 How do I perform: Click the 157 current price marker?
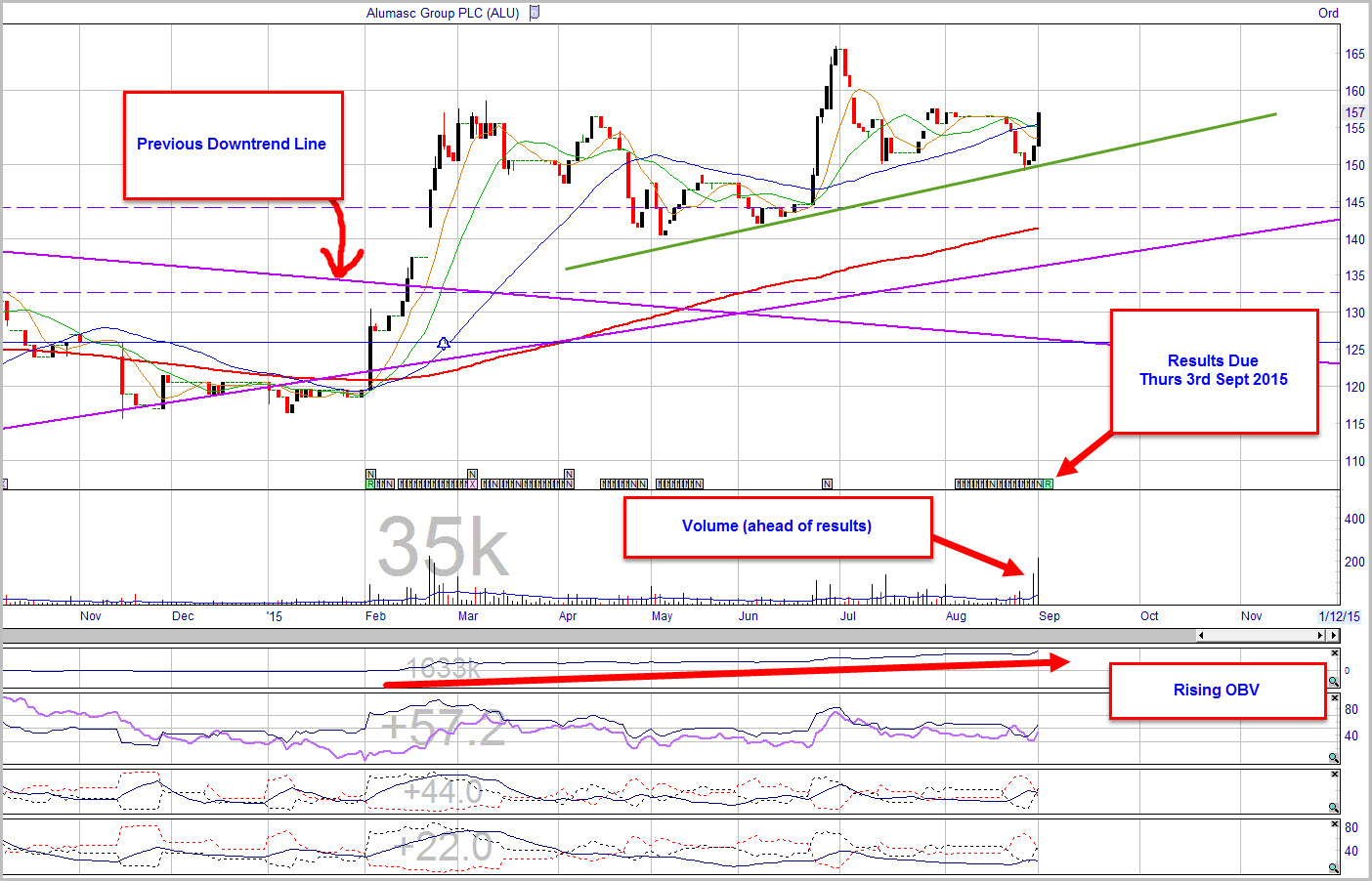pos(1354,112)
